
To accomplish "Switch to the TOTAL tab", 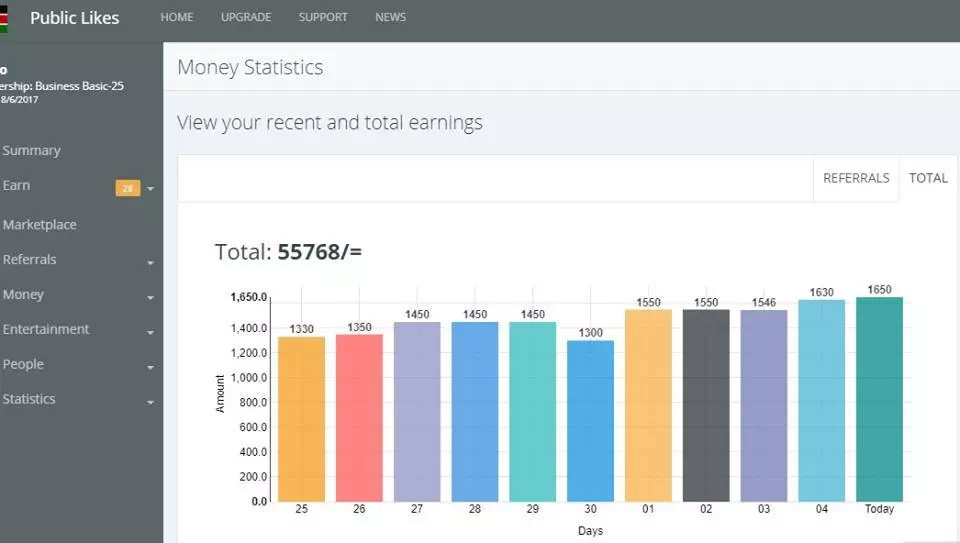I will tap(928, 178).
